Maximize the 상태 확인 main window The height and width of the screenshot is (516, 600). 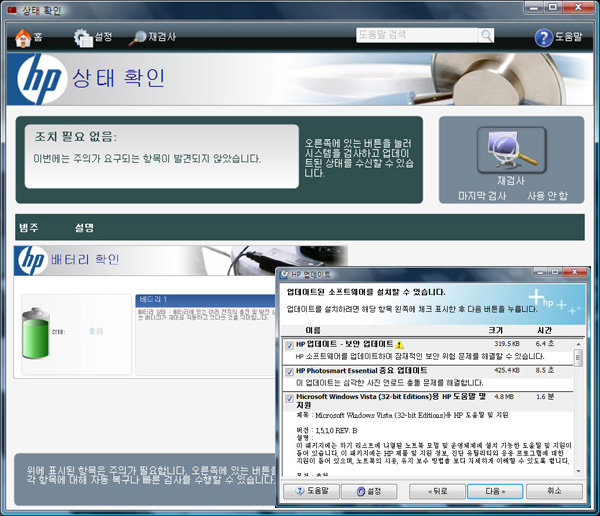point(553,7)
